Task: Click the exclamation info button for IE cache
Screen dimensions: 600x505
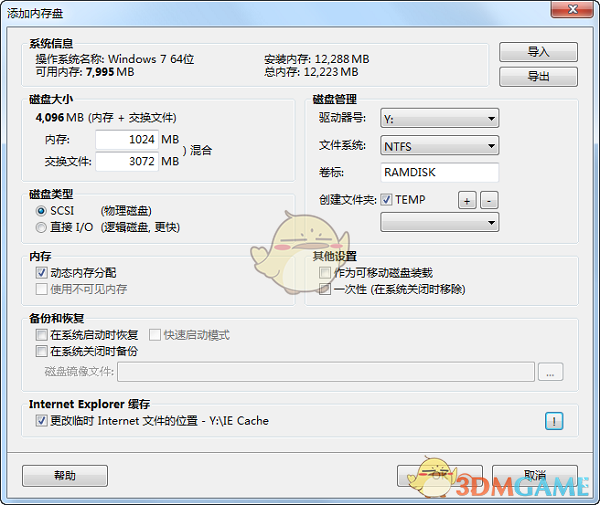Action: 554,421
